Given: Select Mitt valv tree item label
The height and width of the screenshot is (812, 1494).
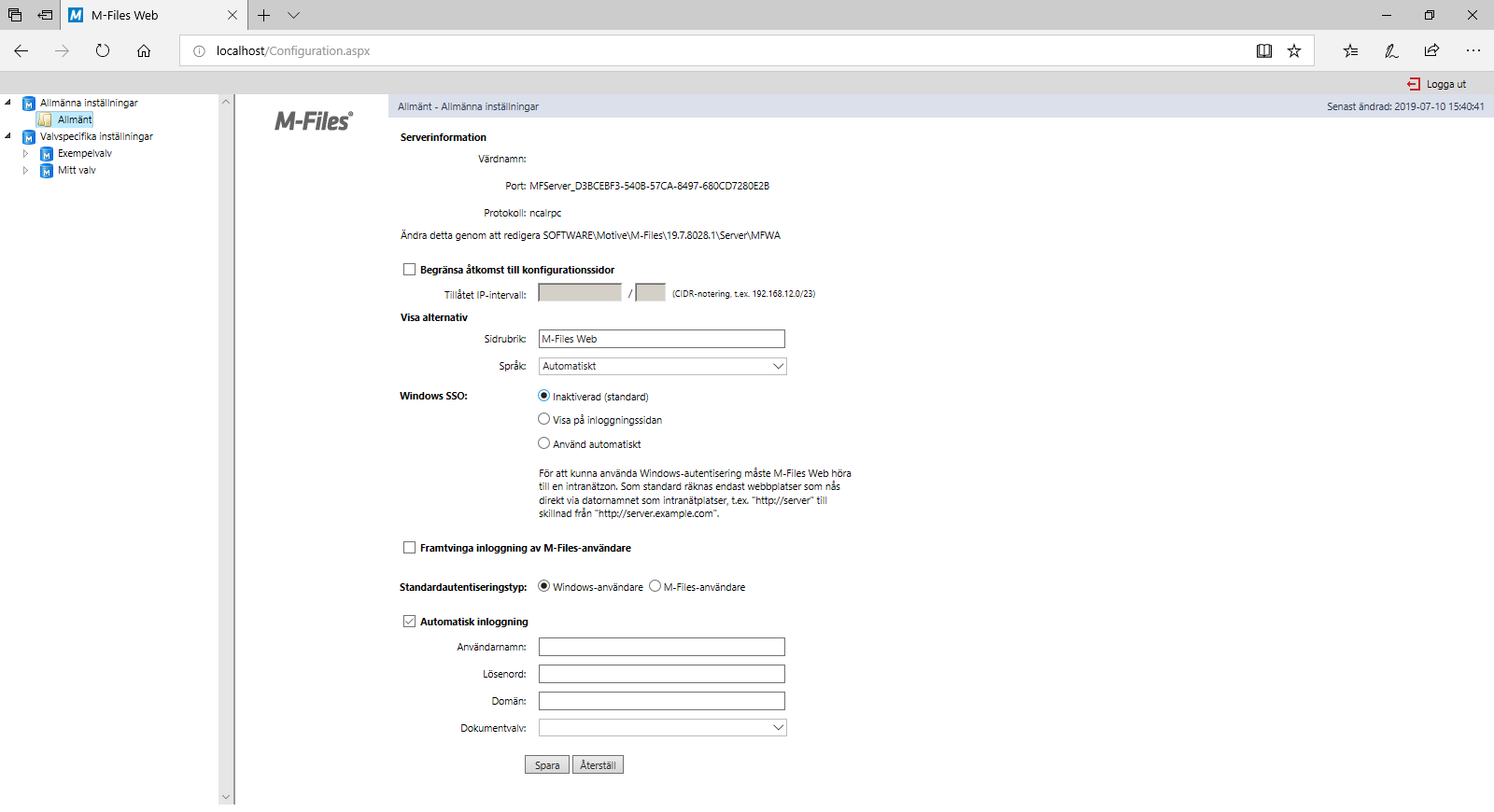Looking at the screenshot, I should [x=77, y=170].
